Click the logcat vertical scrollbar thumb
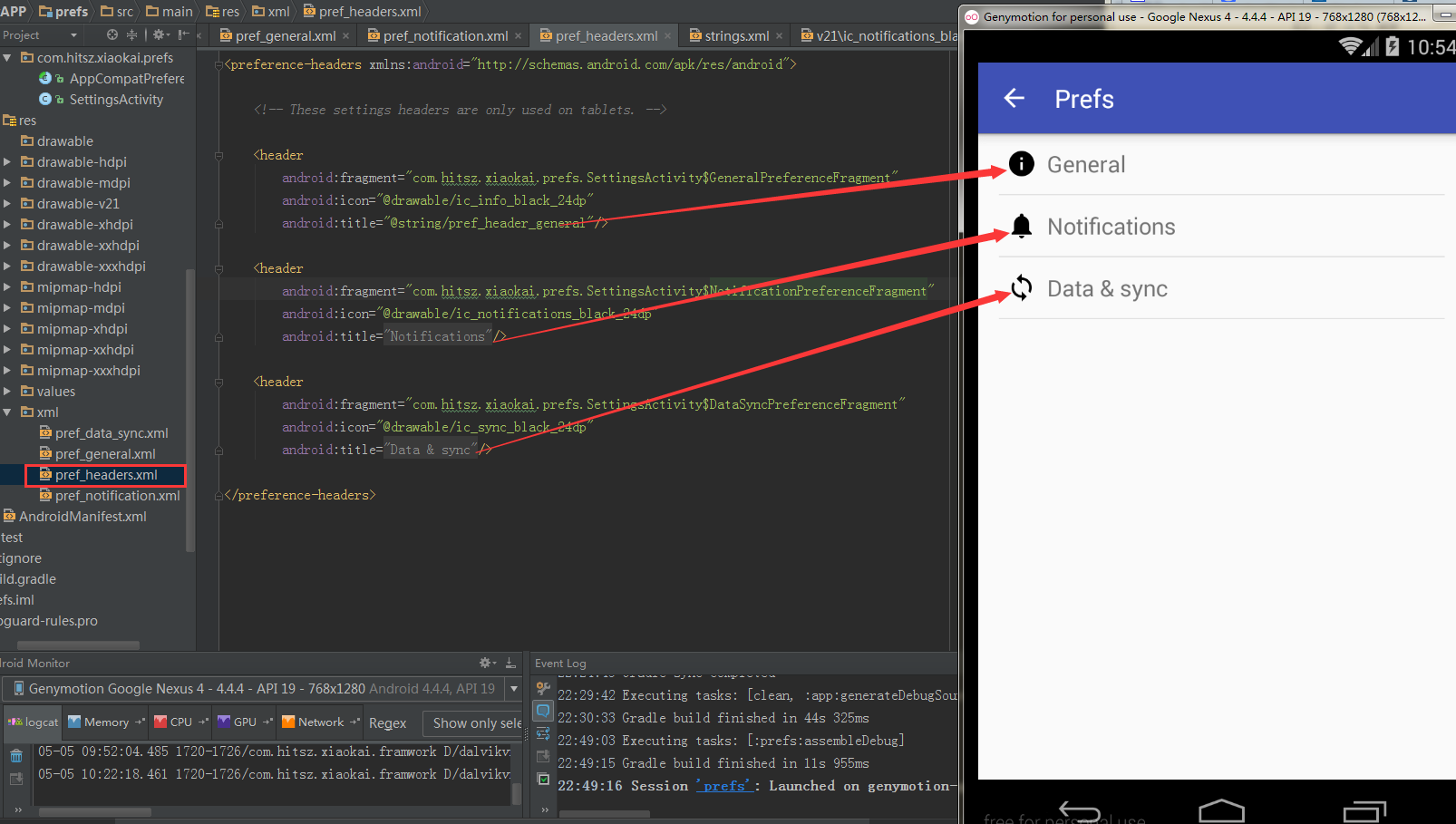Viewport: 1456px width, 824px height. click(x=516, y=793)
